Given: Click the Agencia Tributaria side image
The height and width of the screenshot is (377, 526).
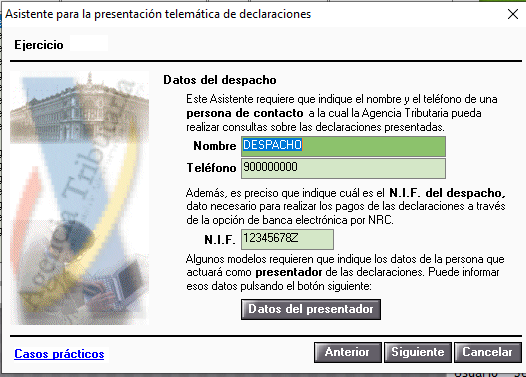Looking at the screenshot, I should click(x=80, y=198).
